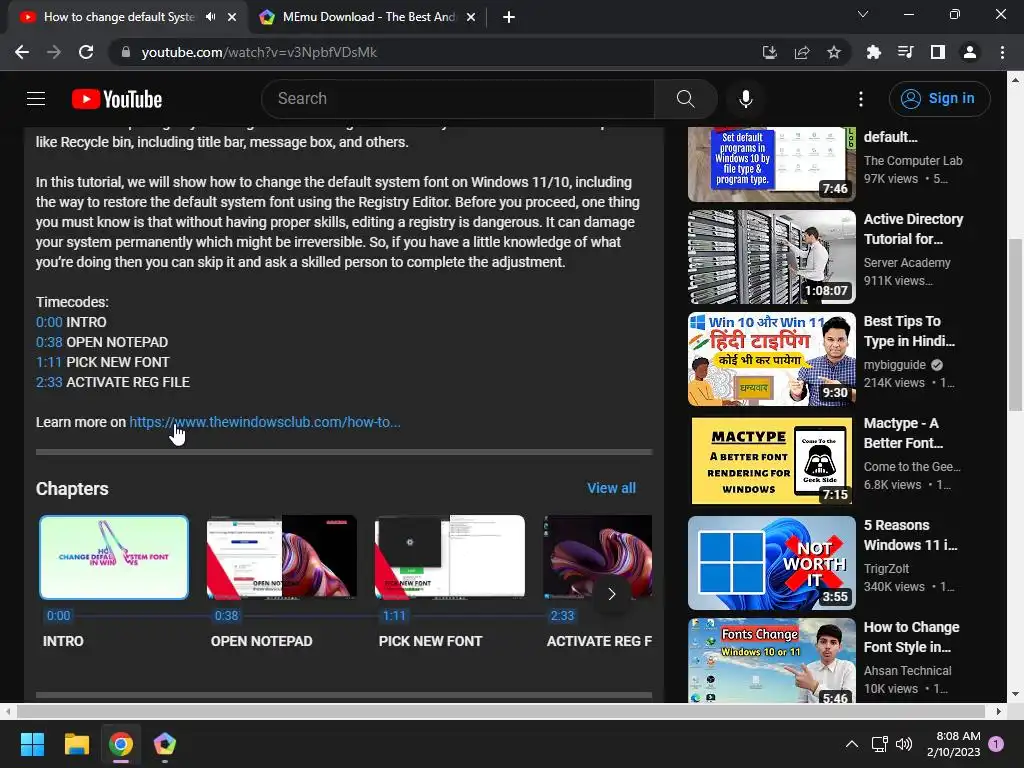Close the YouTube tab
The image size is (1024, 768).
point(232,17)
